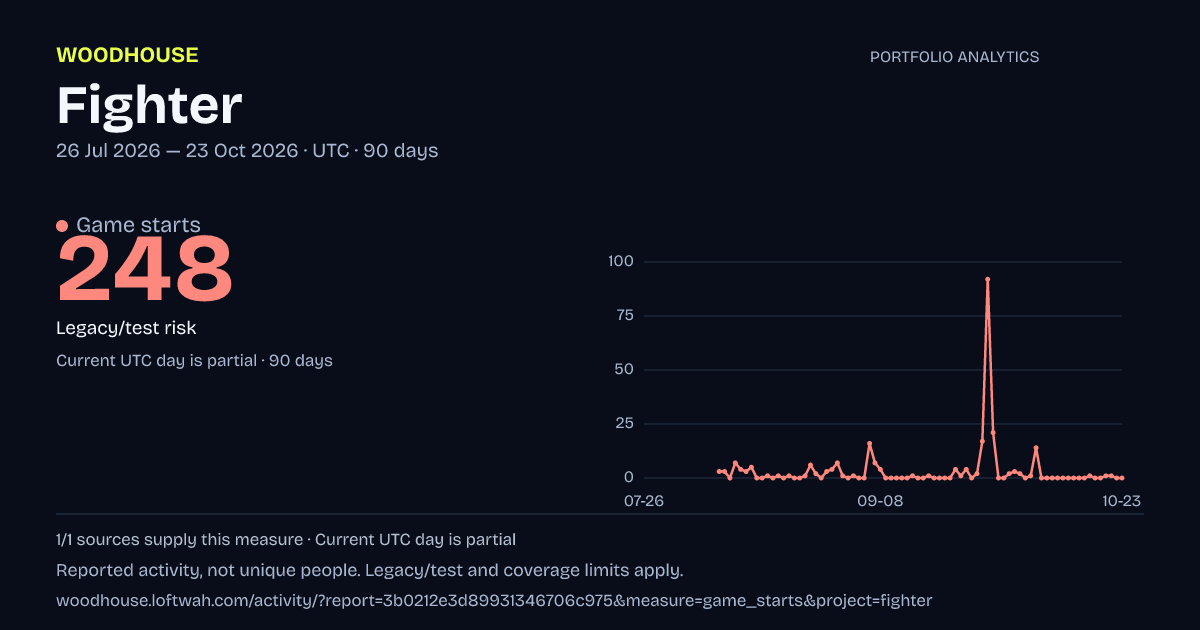Click the 75 y-axis label

(625, 316)
